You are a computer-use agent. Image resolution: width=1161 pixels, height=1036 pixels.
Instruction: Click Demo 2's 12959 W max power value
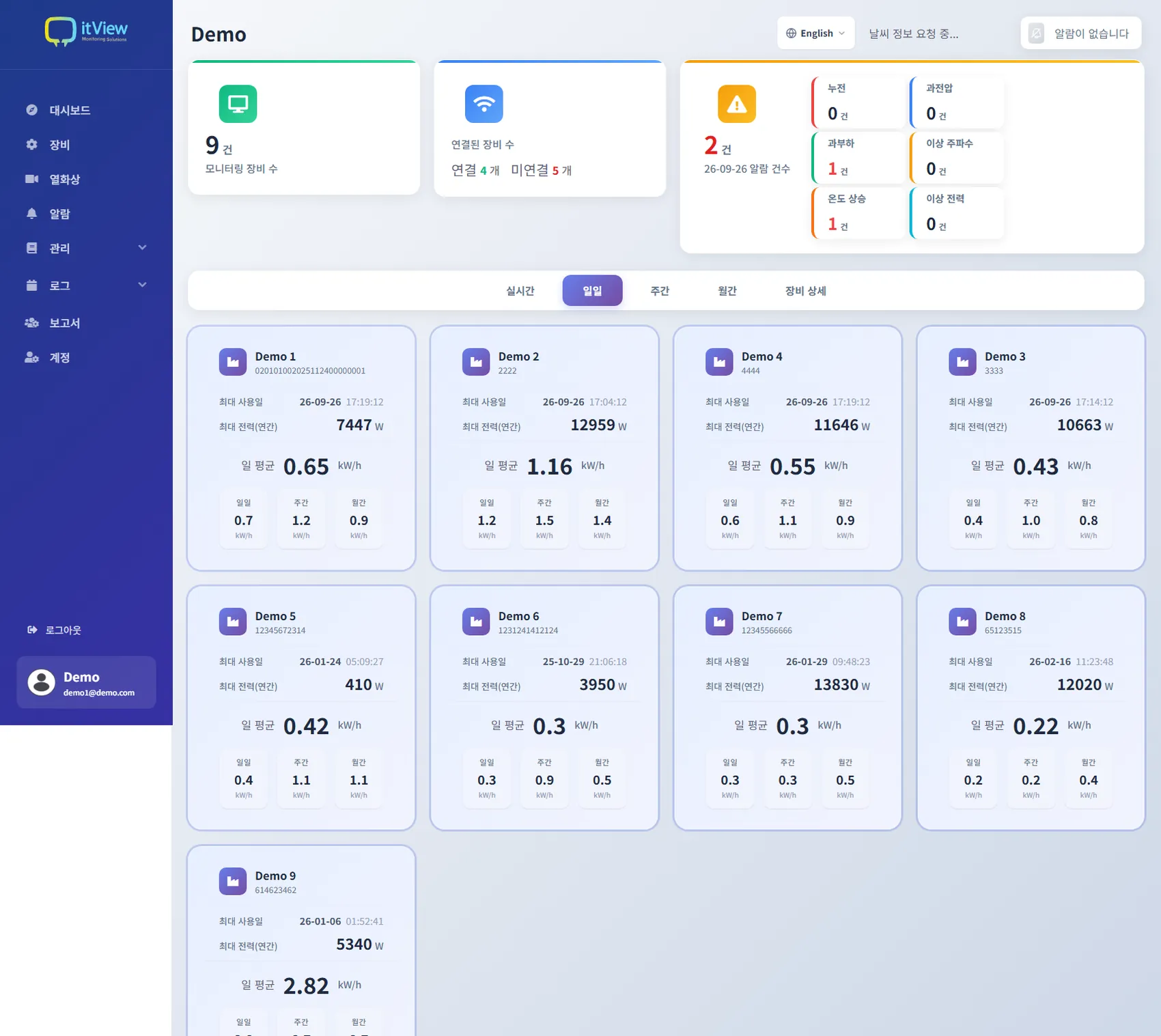598,425
